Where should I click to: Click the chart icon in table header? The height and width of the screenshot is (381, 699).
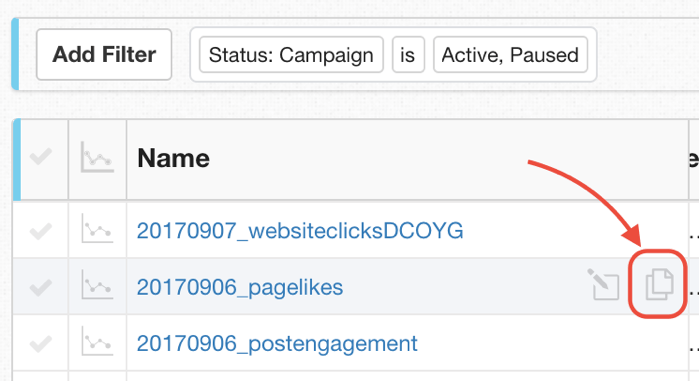tap(97, 157)
